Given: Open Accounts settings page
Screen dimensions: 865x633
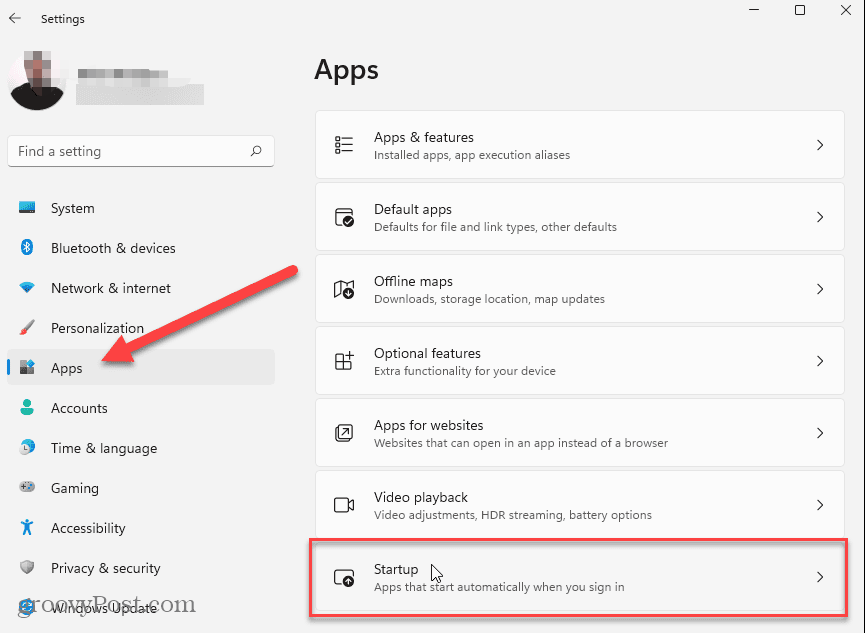Looking at the screenshot, I should point(79,408).
